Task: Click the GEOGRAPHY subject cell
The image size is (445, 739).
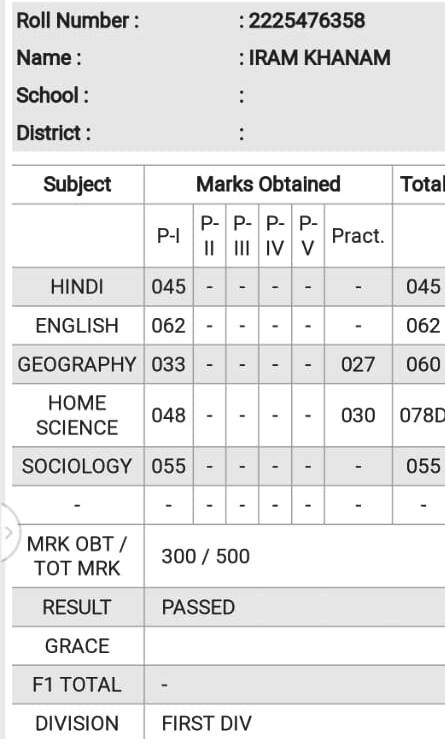Action: point(77,364)
